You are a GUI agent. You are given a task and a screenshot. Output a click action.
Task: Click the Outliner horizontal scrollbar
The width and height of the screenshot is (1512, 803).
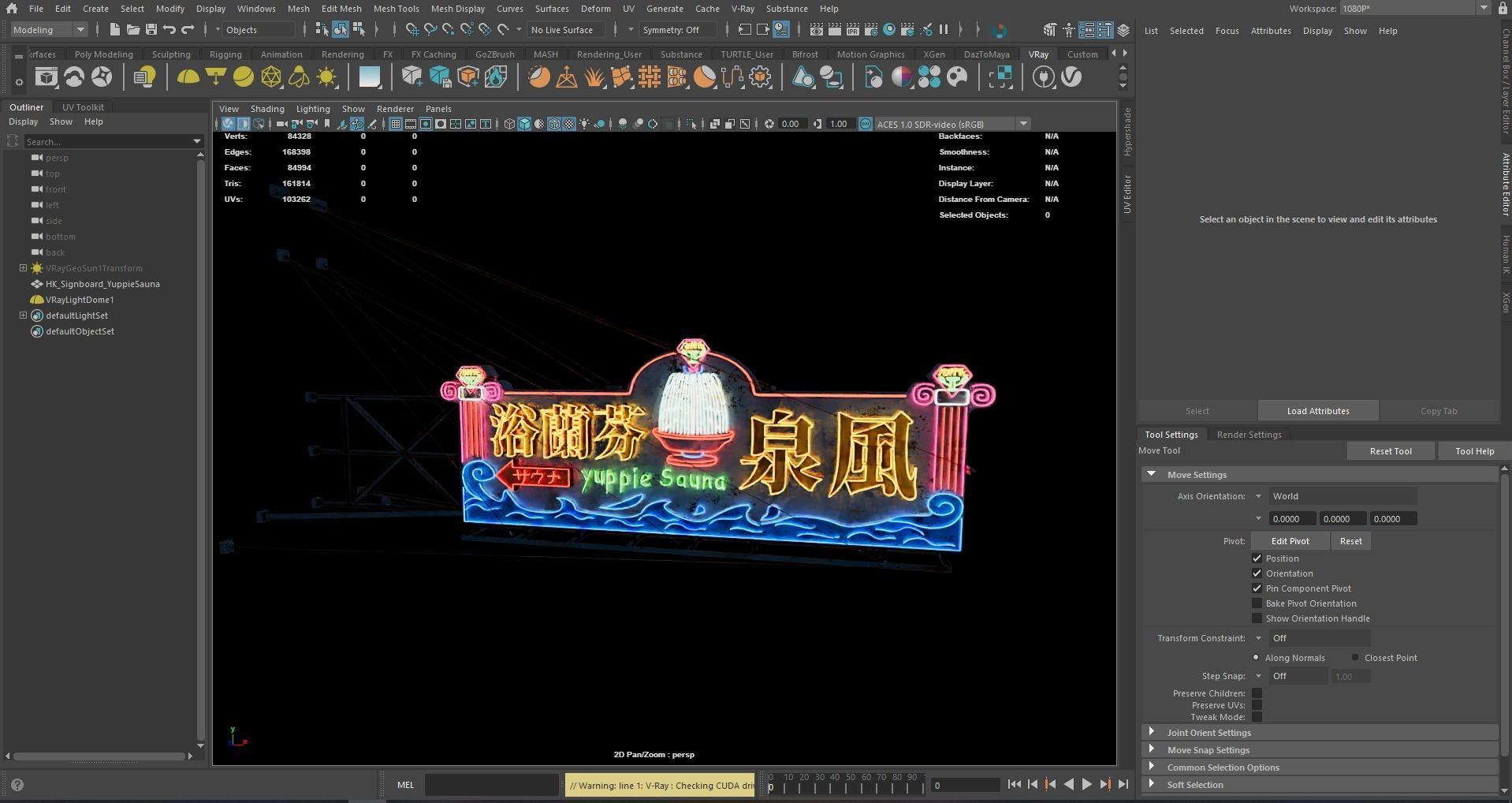click(x=99, y=756)
